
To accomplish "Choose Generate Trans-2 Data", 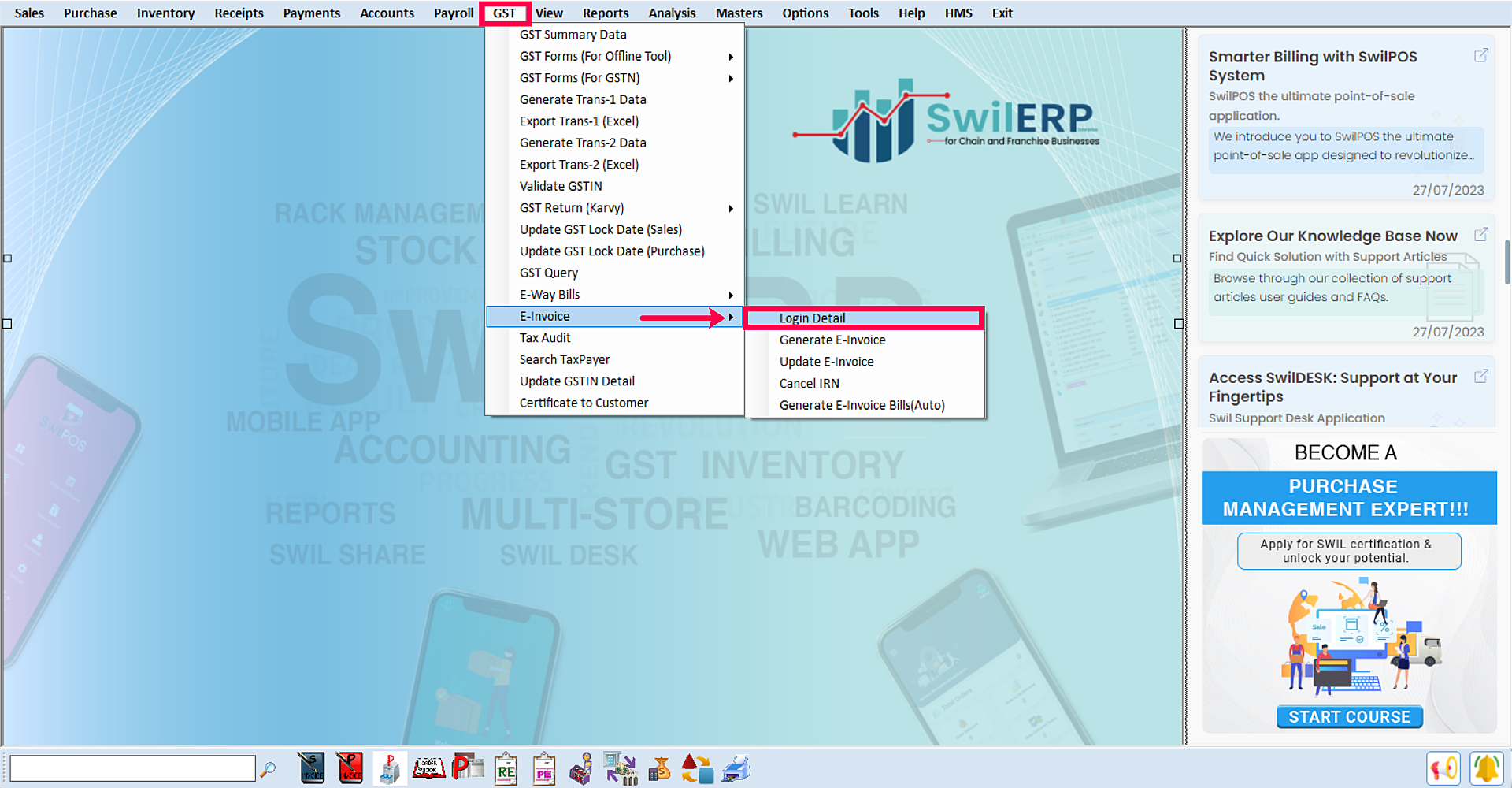I will 615,143.
